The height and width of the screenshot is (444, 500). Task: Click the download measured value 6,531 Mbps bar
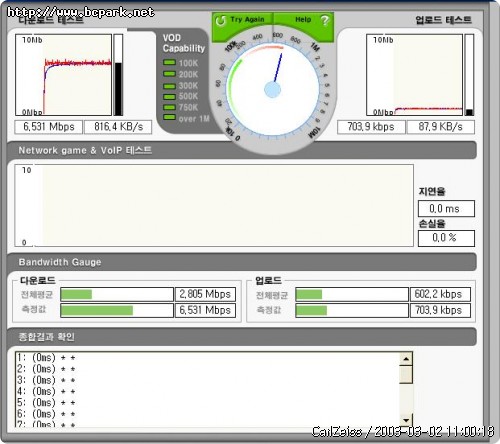(117, 310)
